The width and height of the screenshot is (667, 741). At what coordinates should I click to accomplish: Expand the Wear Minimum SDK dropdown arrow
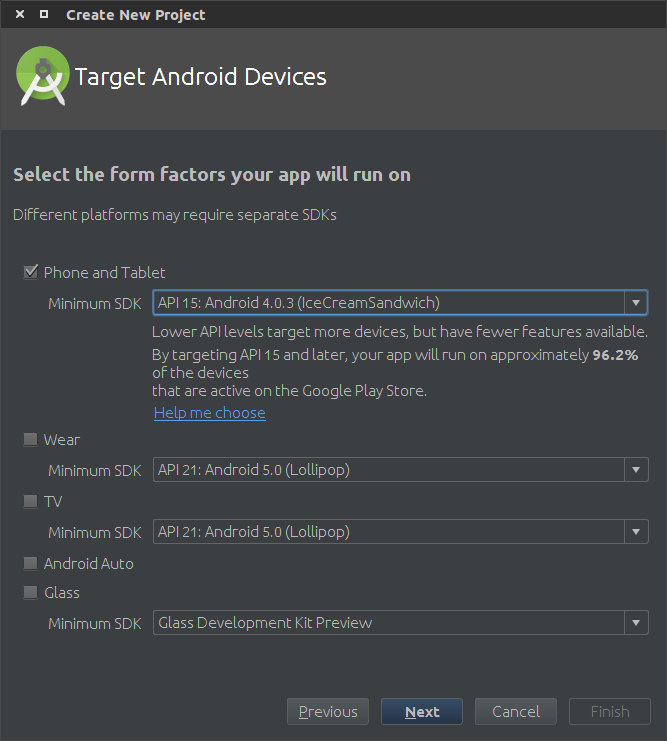coord(636,470)
